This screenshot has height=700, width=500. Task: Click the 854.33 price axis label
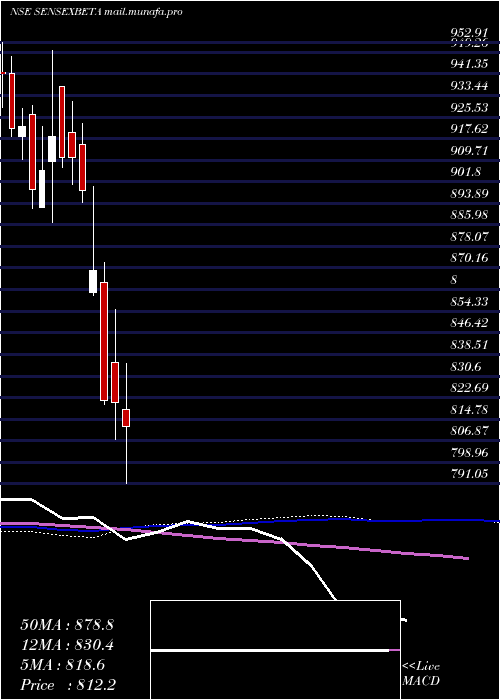pos(469,301)
